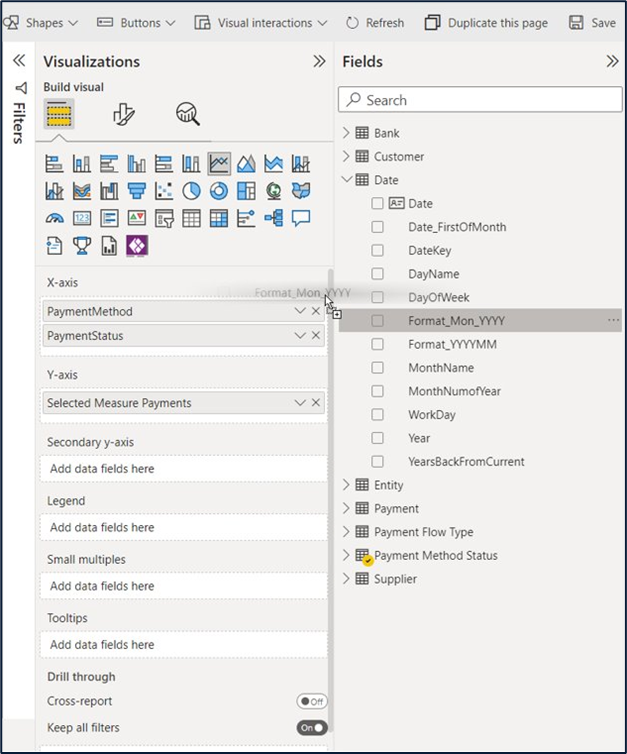Select the funnel chart visual

point(137,191)
